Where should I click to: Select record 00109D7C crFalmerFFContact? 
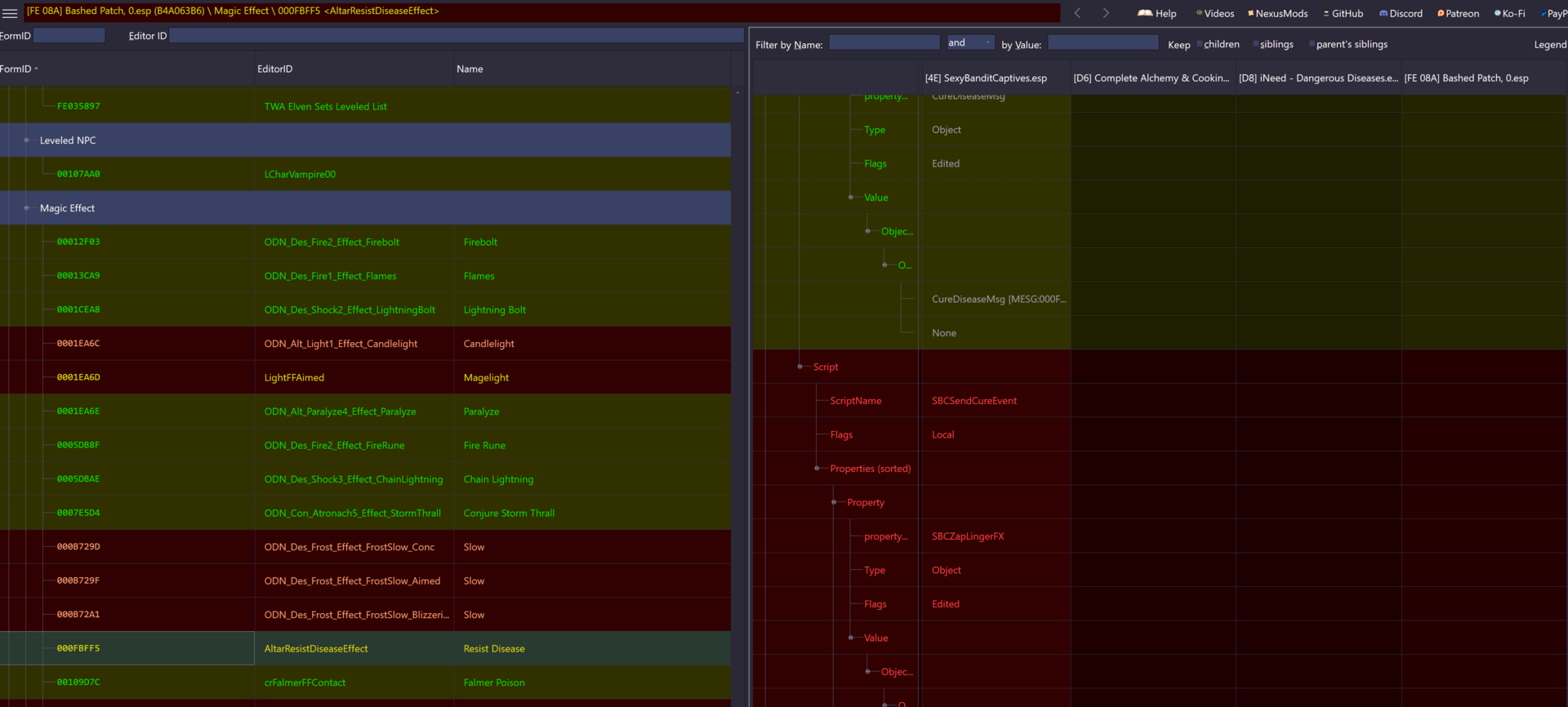point(365,683)
